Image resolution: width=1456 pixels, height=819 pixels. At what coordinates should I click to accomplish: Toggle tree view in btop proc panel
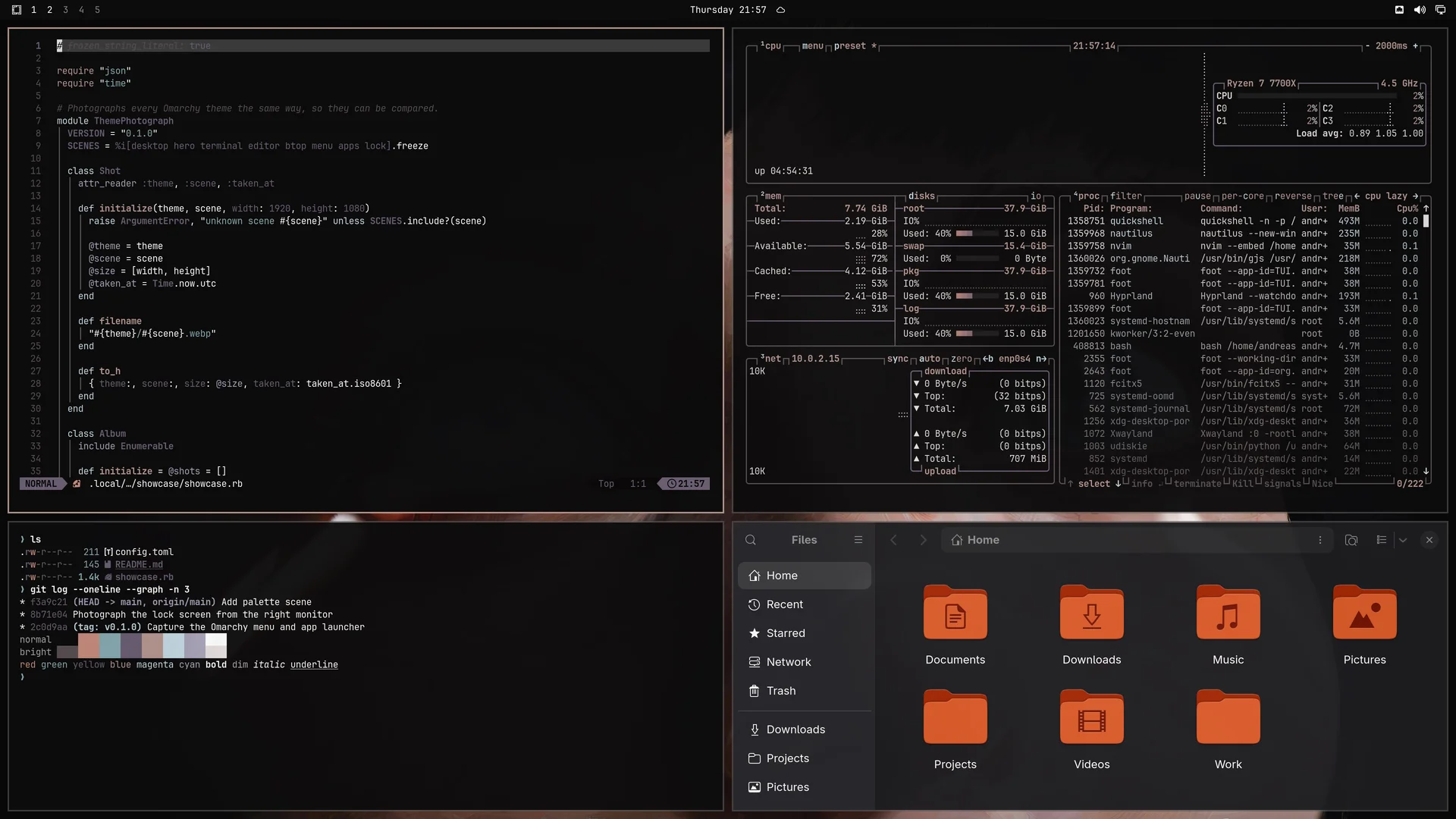click(x=1333, y=196)
